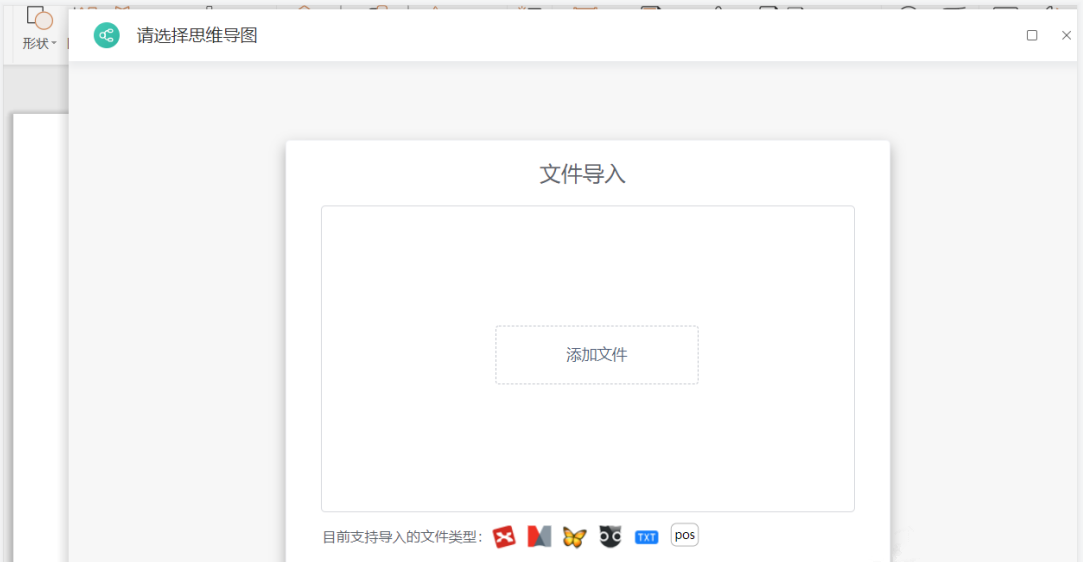Close the 请选择思维导图 dialog
Image resolution: width=1083 pixels, height=562 pixels.
tap(1066, 35)
